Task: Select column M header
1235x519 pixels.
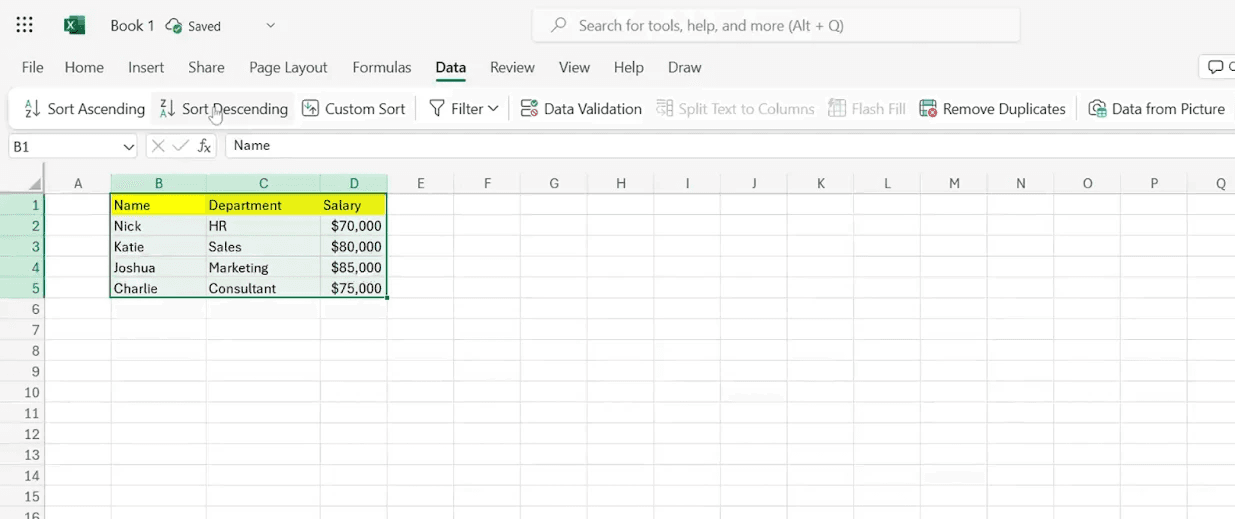Action: point(954,184)
